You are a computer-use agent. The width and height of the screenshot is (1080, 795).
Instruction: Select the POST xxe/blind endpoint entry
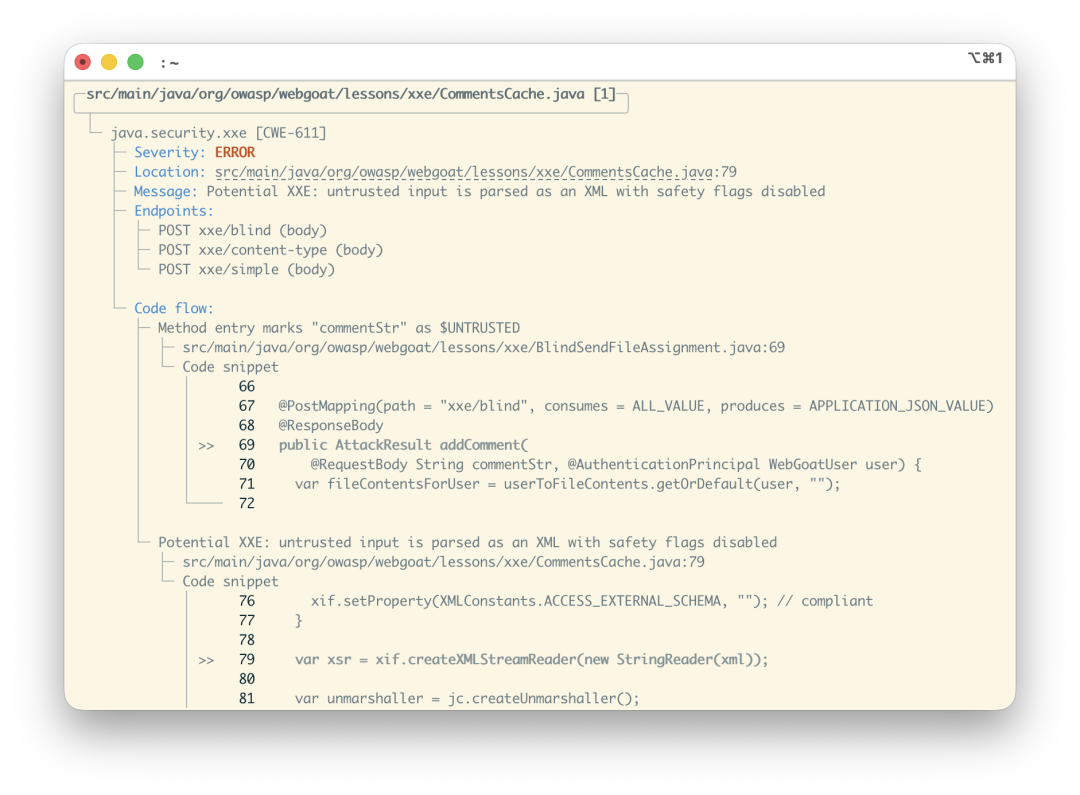pos(242,231)
